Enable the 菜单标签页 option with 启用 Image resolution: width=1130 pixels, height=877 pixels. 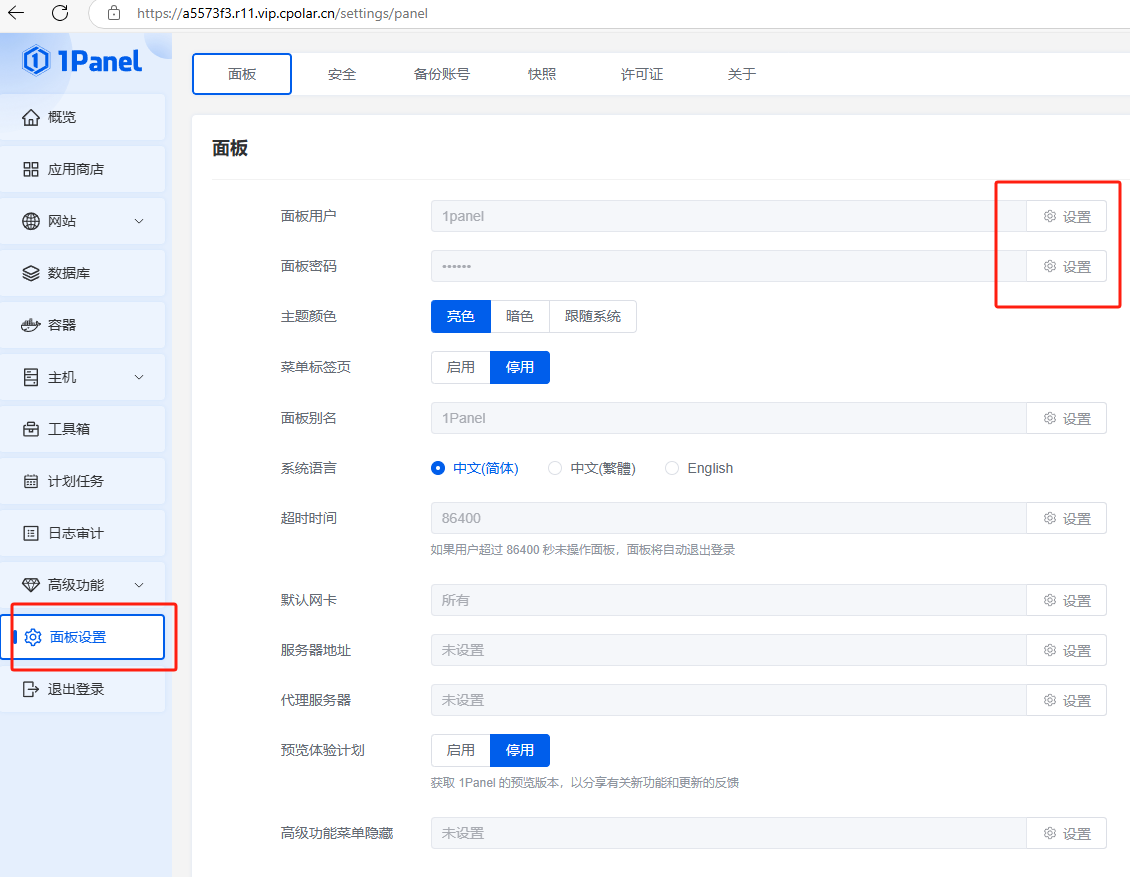(461, 367)
